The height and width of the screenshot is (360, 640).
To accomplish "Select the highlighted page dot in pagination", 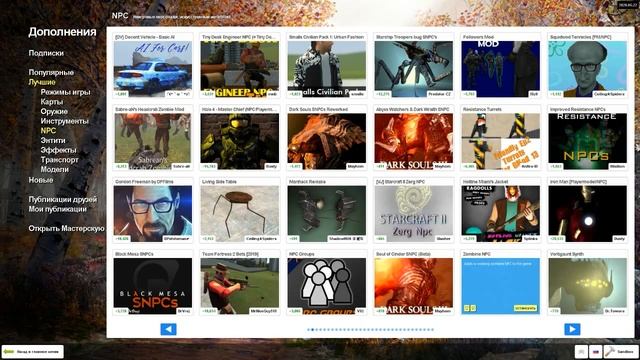I will (313, 329).
